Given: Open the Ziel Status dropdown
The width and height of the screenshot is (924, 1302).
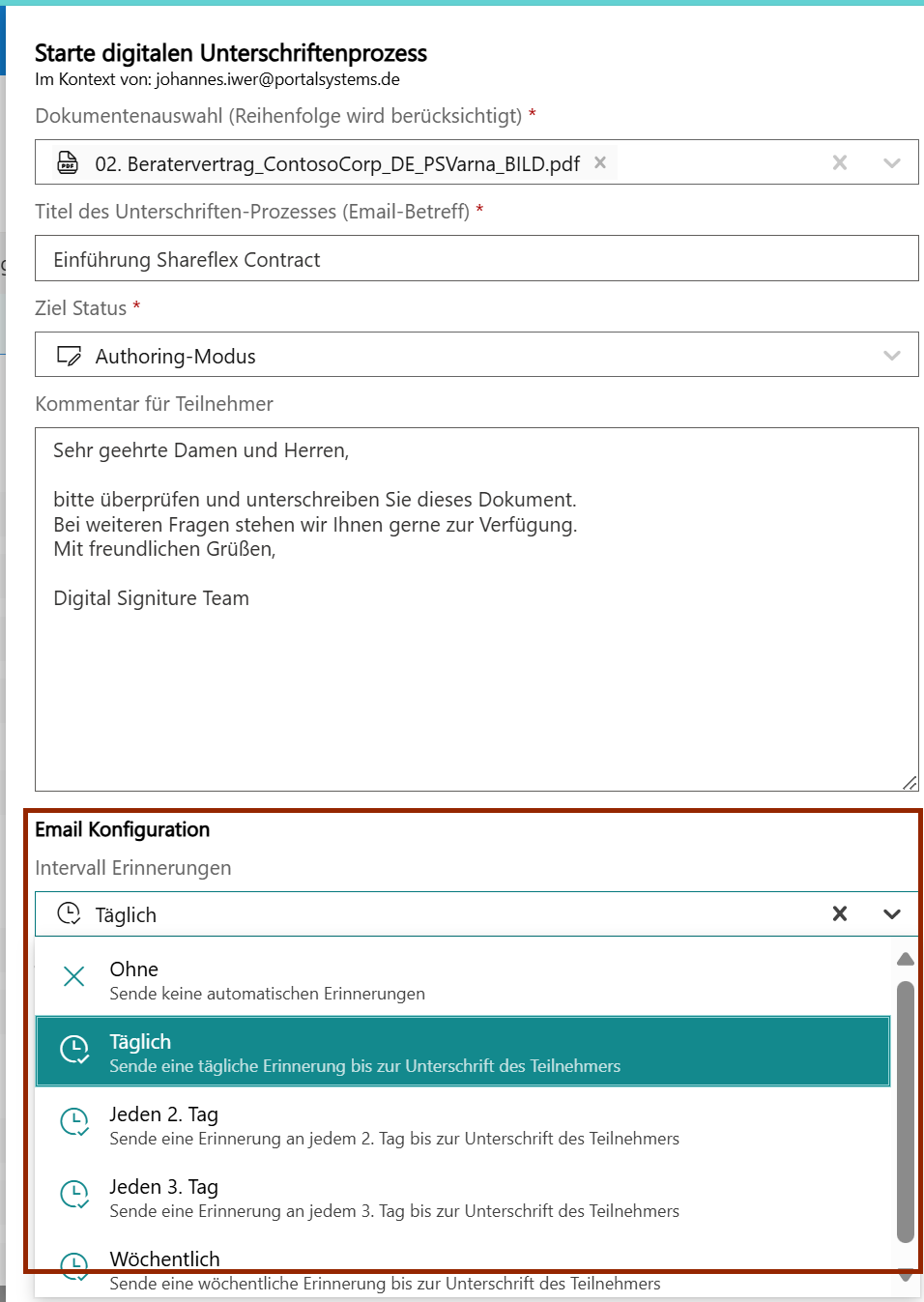Looking at the screenshot, I should point(891,356).
